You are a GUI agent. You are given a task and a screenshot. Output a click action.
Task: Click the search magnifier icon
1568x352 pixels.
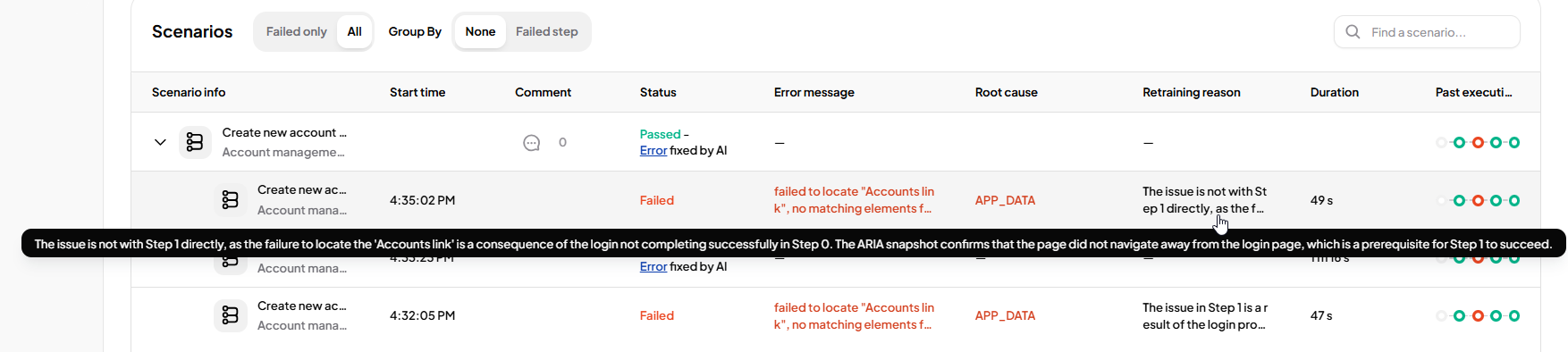[1353, 32]
